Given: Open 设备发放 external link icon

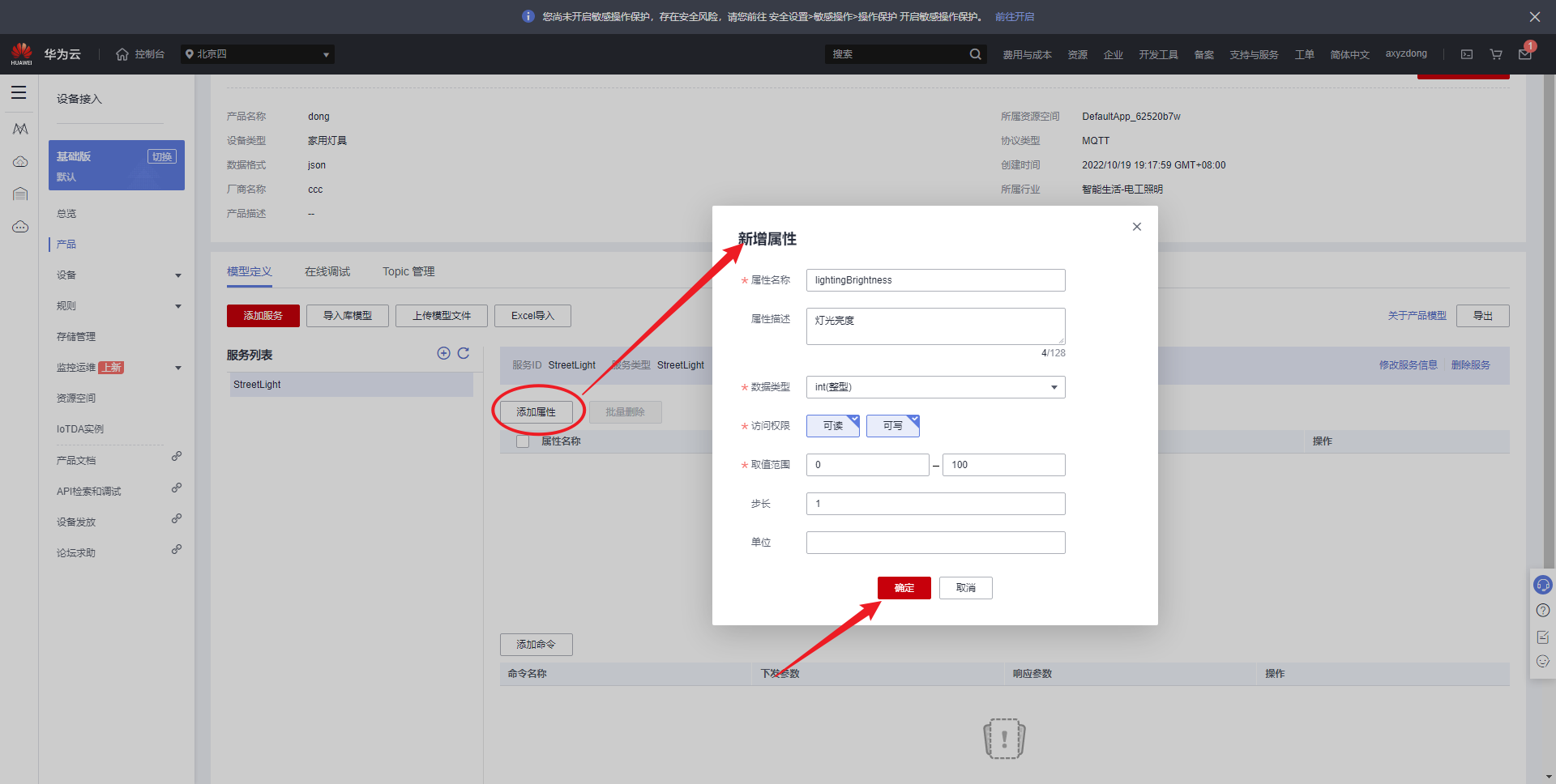Looking at the screenshot, I should [x=177, y=518].
